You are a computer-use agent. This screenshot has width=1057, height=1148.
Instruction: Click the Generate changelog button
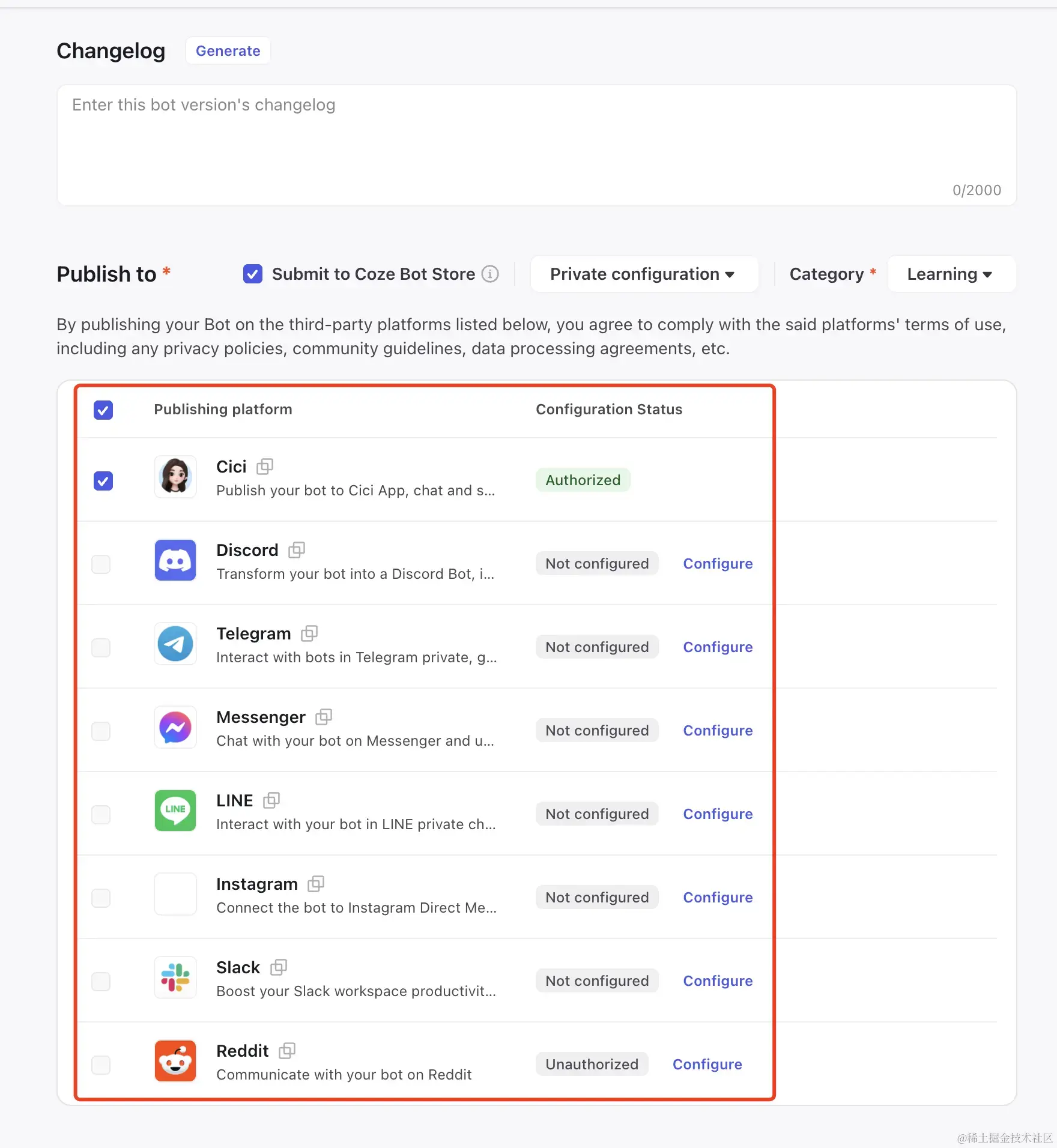click(x=228, y=51)
